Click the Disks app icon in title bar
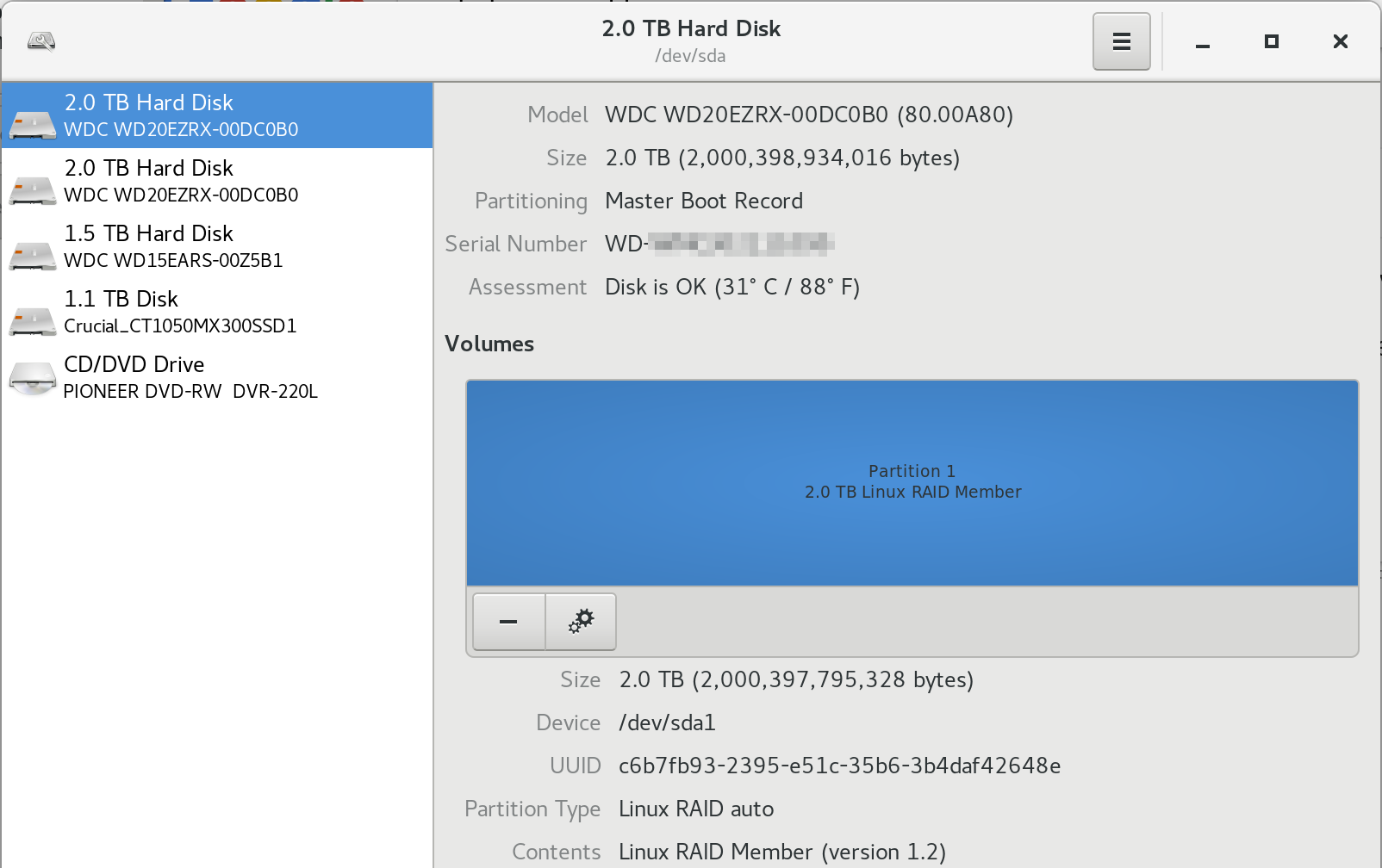 [x=41, y=40]
